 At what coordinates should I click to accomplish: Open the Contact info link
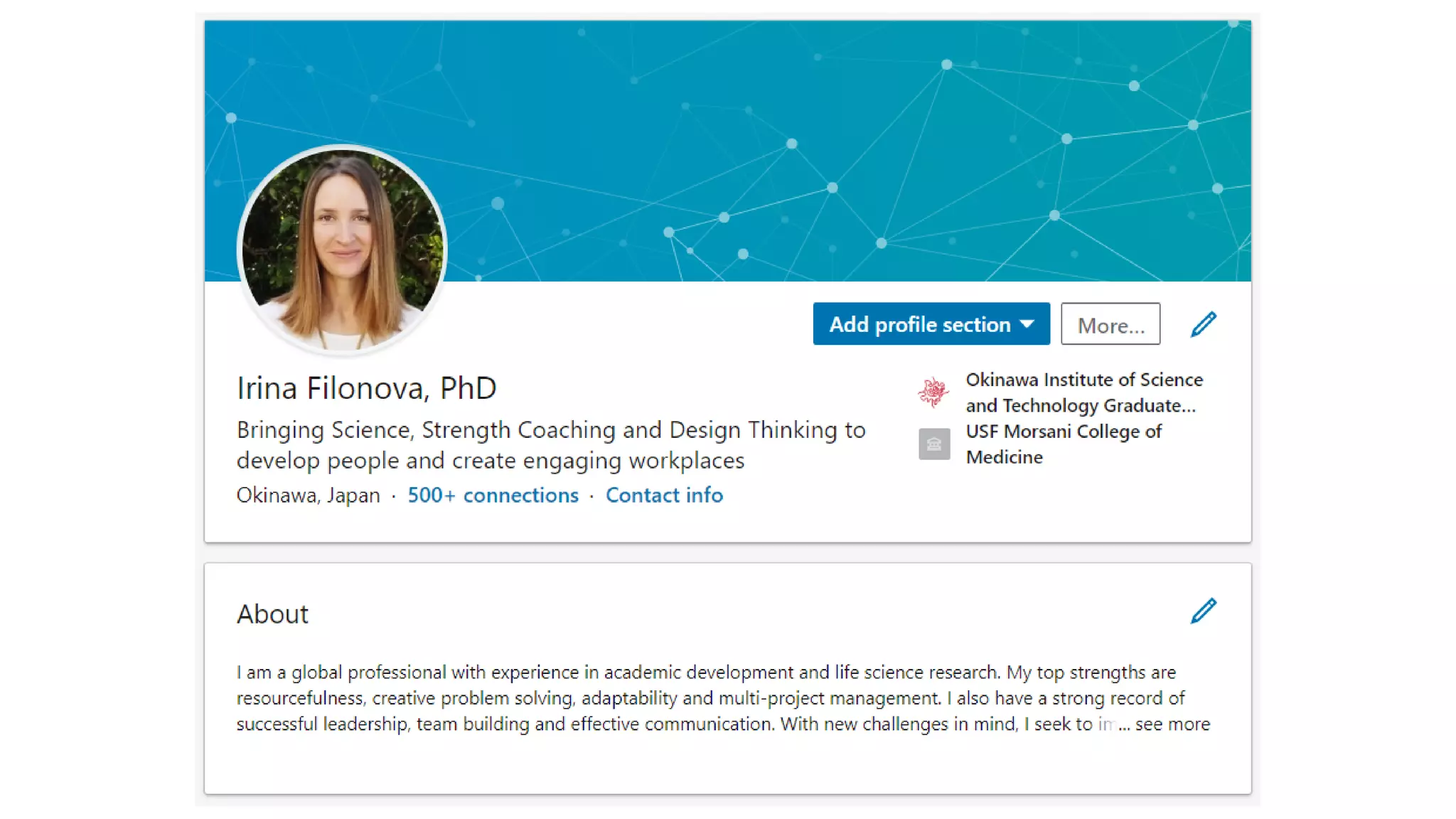coord(663,495)
